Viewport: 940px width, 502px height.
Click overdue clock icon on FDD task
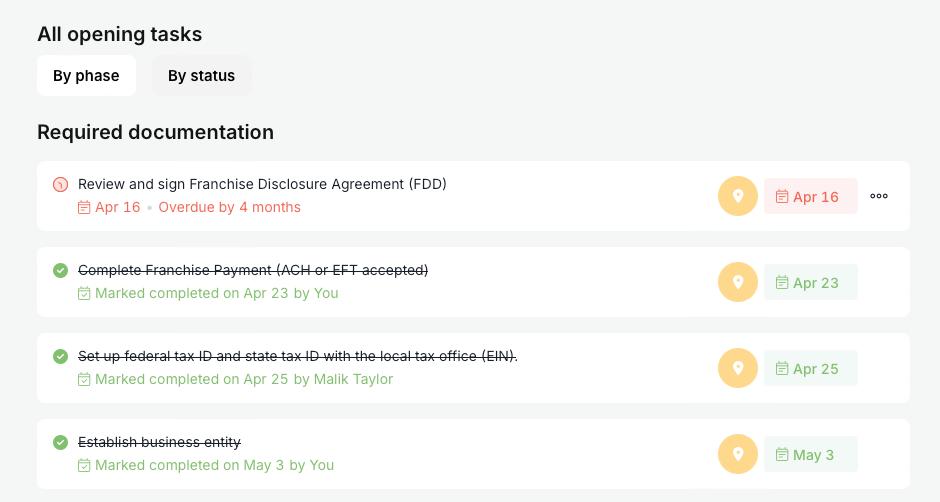pos(60,184)
